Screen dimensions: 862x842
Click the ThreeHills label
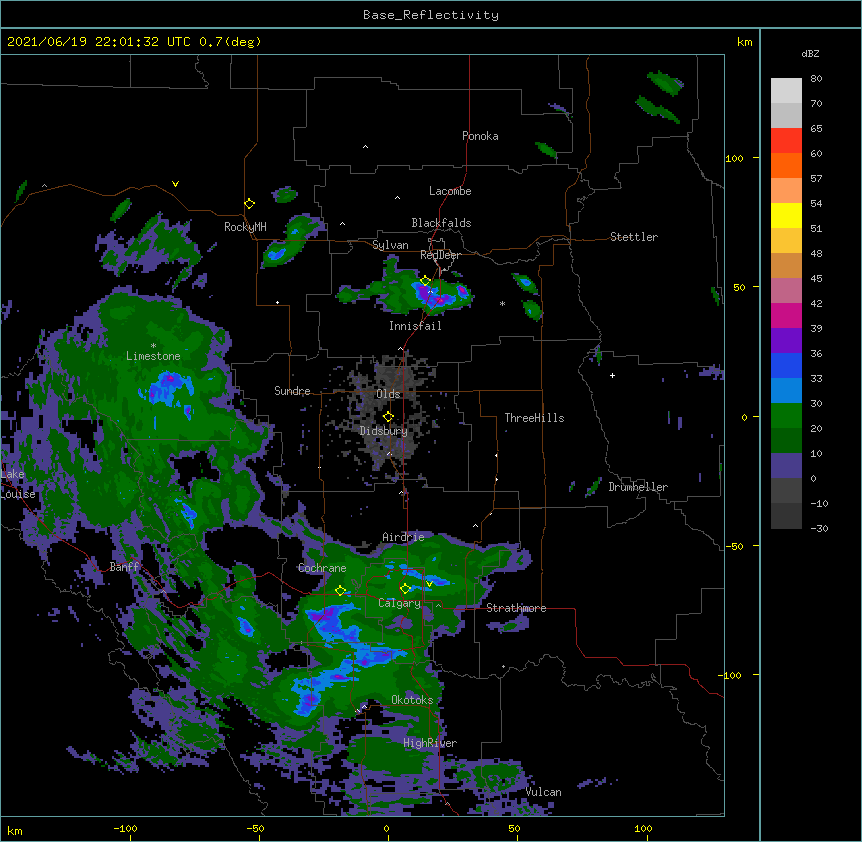tap(534, 418)
